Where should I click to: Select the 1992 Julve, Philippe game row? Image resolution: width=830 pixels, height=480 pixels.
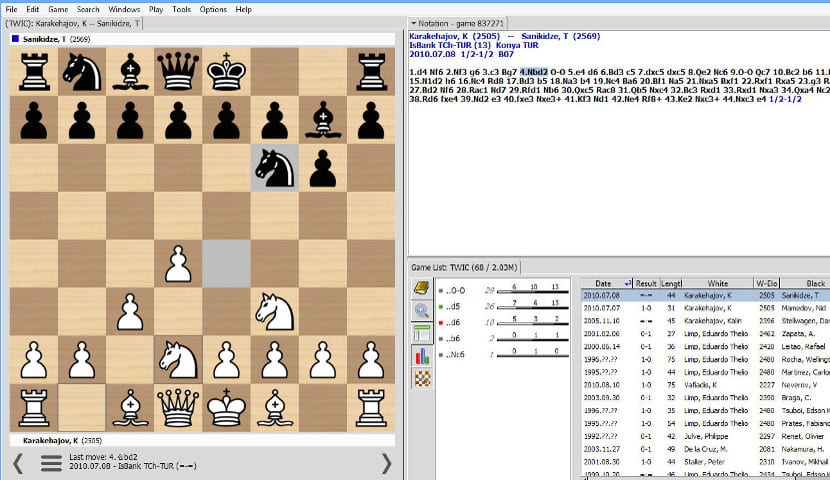click(706, 436)
